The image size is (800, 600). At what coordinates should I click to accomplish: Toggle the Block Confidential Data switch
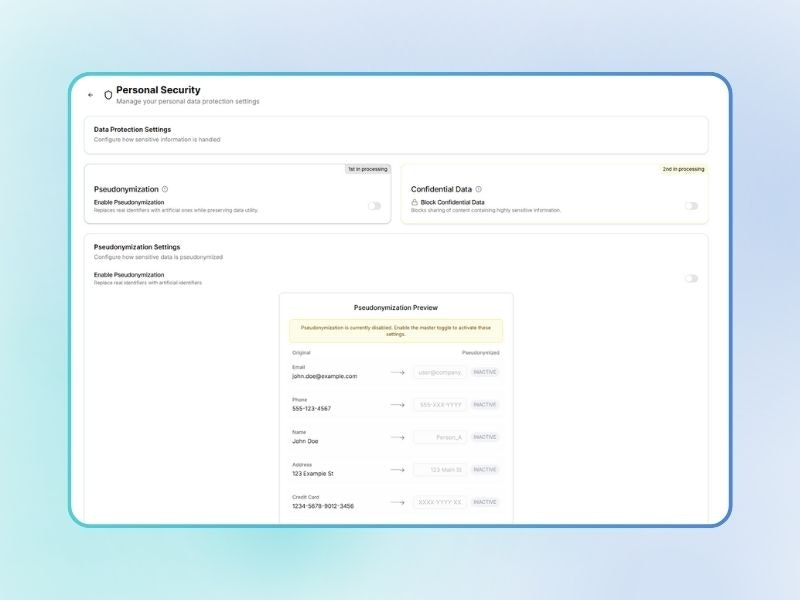point(691,206)
